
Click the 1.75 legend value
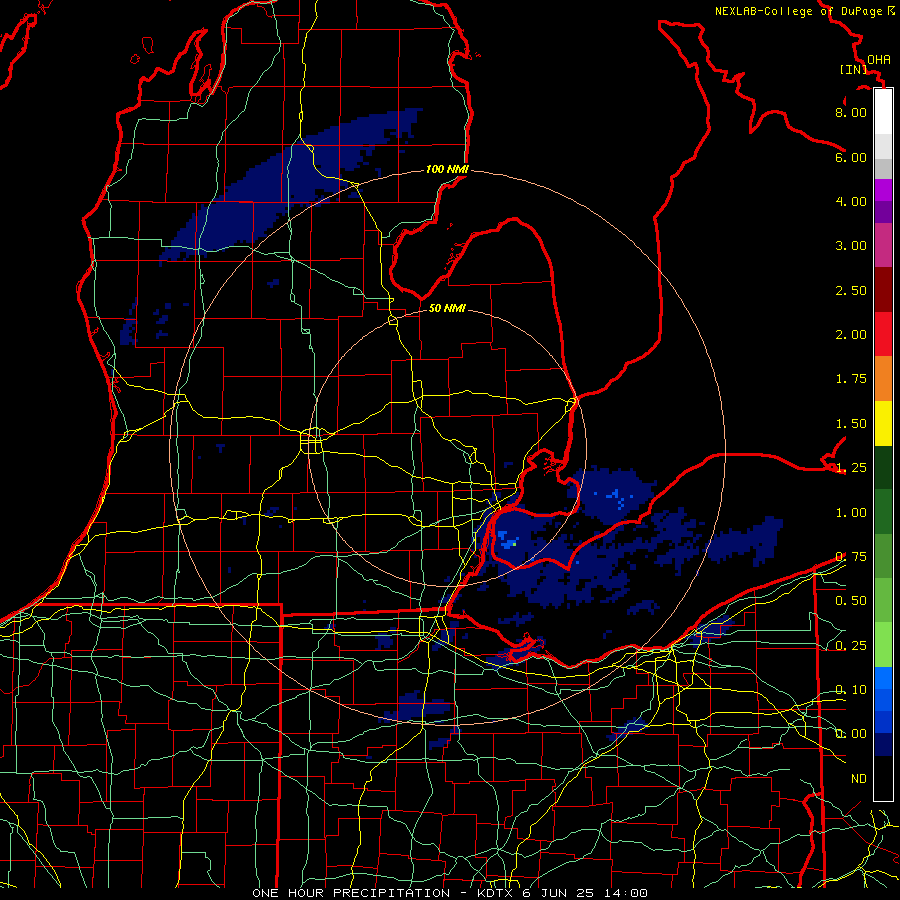pyautogui.click(x=851, y=379)
